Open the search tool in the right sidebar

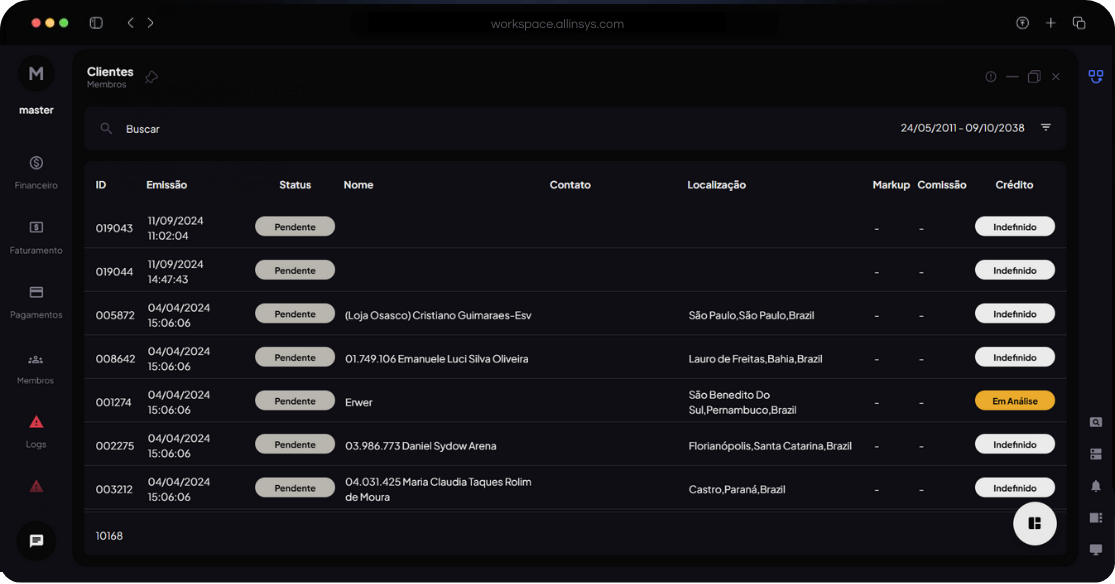click(x=1095, y=421)
